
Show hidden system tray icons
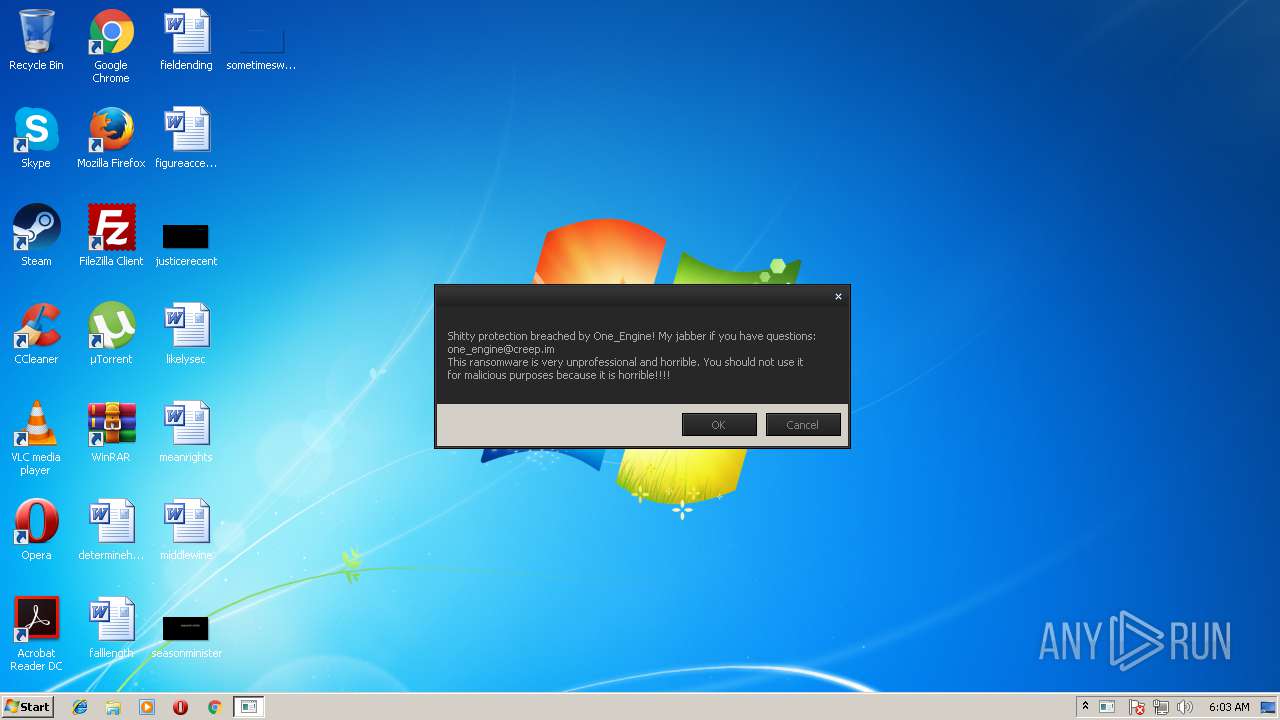1085,707
